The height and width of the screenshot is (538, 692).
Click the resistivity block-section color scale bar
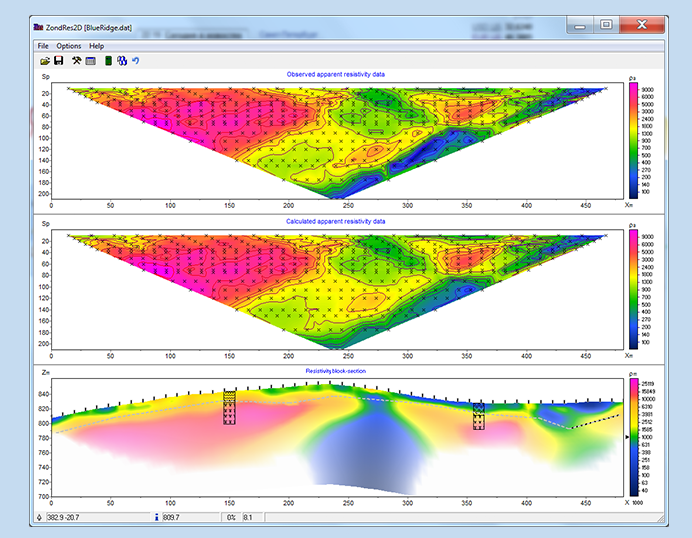(x=633, y=437)
